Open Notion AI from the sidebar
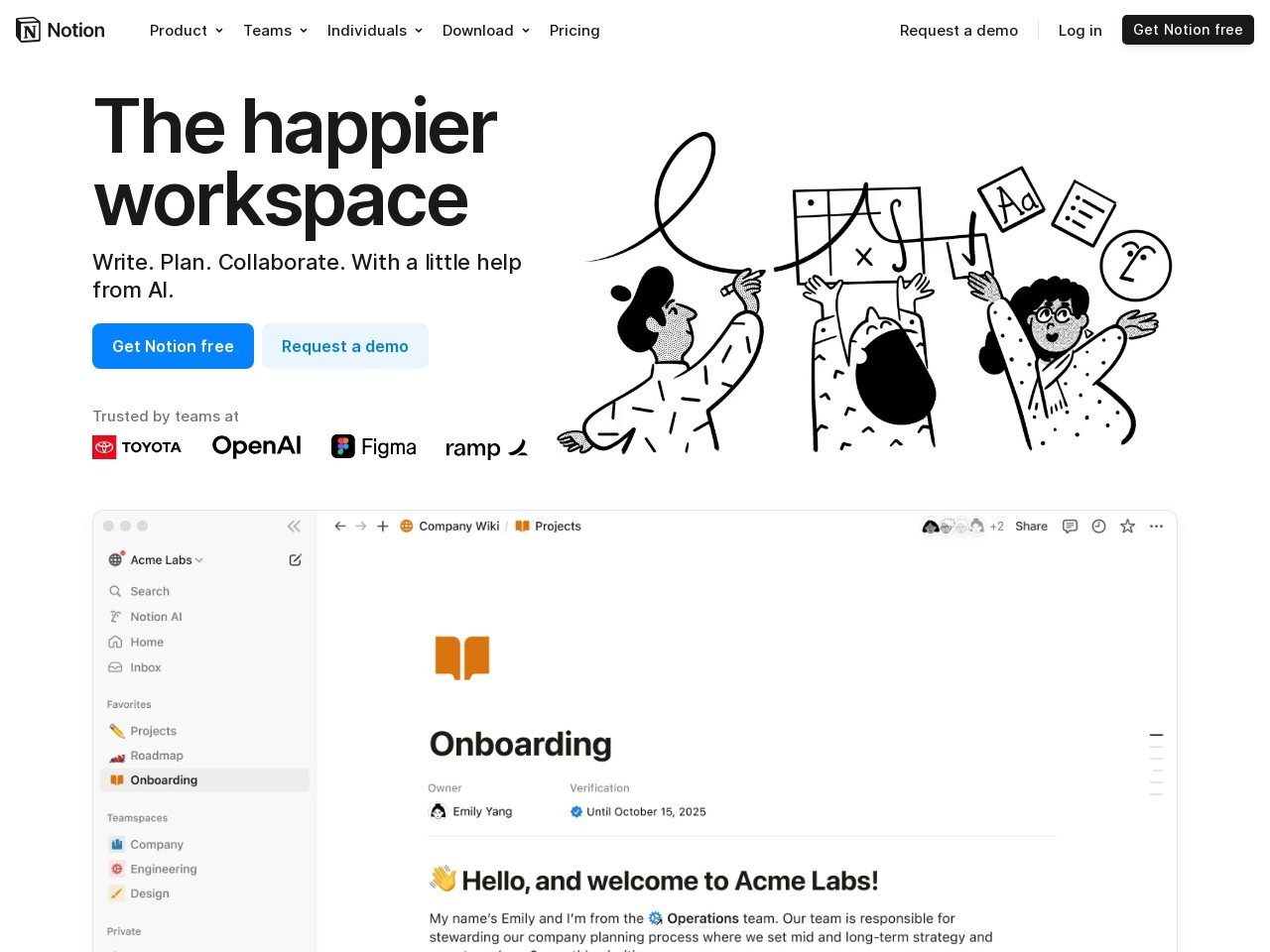1270x952 pixels. 156,616
